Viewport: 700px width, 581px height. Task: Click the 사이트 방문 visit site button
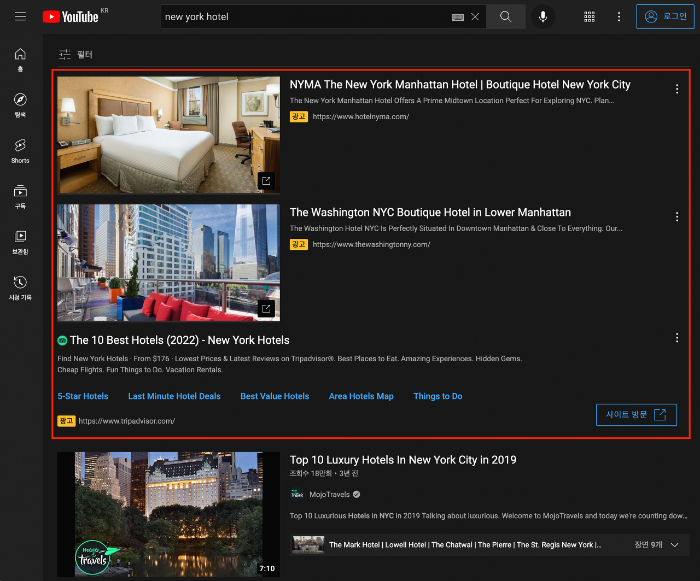pos(636,415)
